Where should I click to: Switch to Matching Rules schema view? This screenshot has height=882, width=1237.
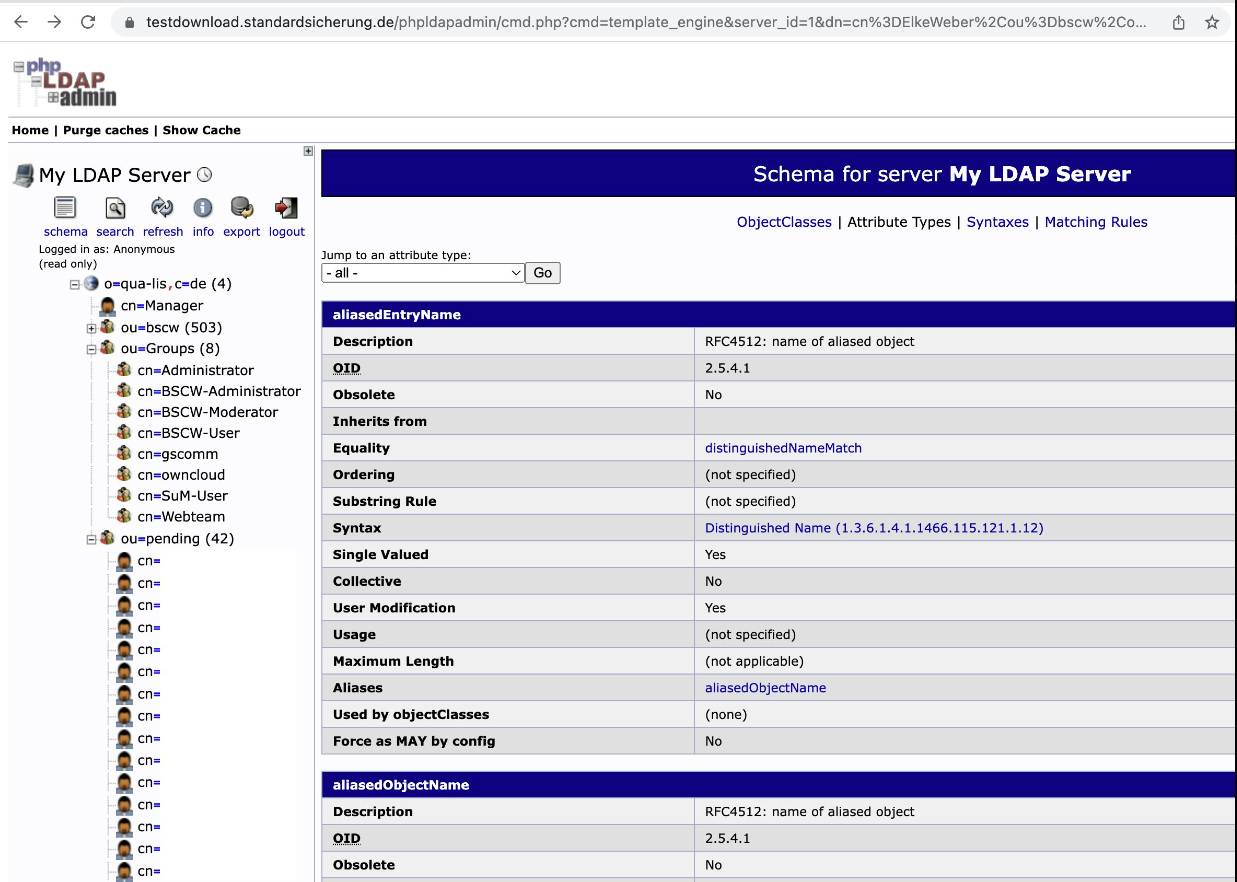click(x=1095, y=222)
